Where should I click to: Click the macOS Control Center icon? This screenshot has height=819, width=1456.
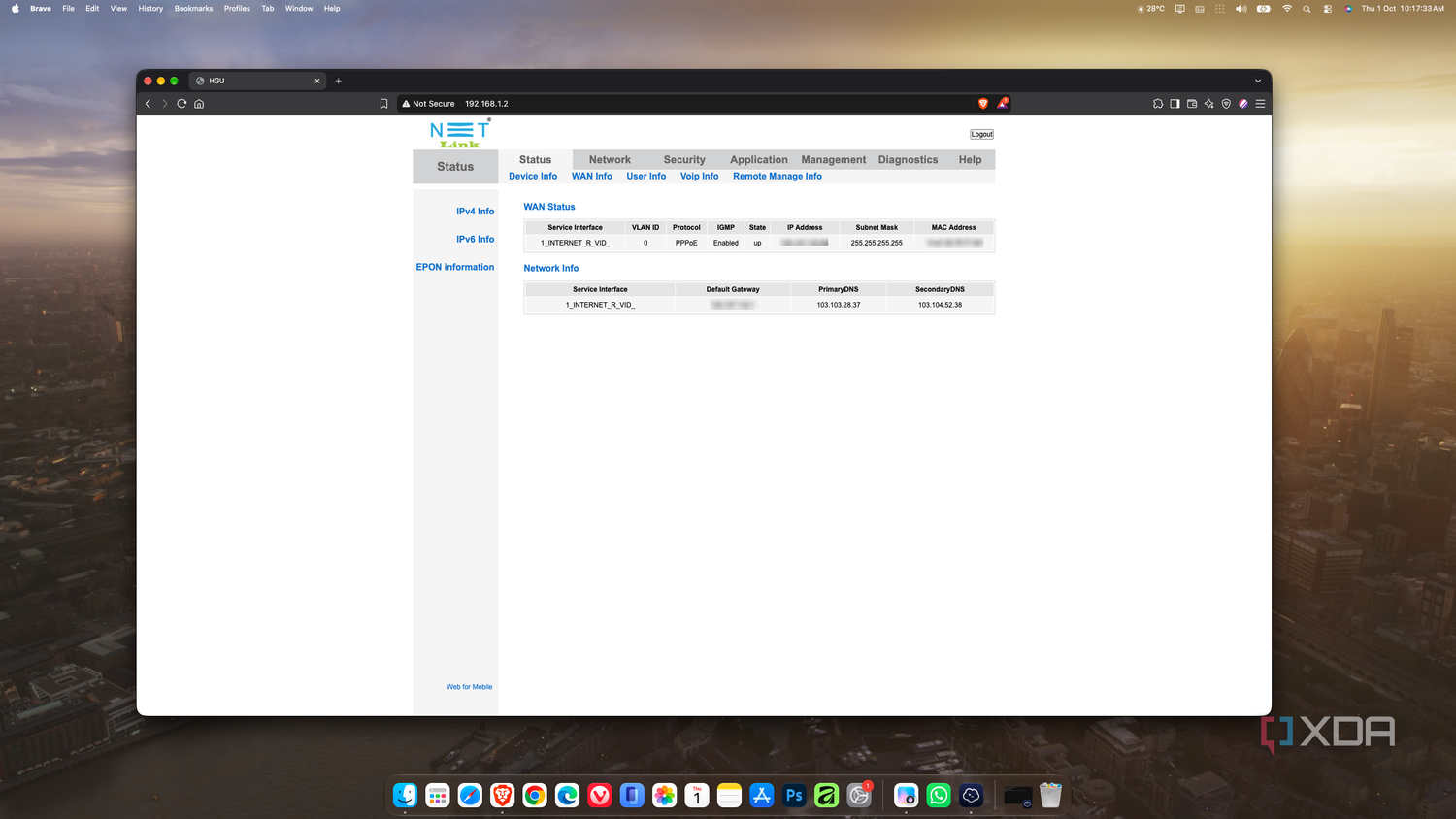tap(1328, 9)
